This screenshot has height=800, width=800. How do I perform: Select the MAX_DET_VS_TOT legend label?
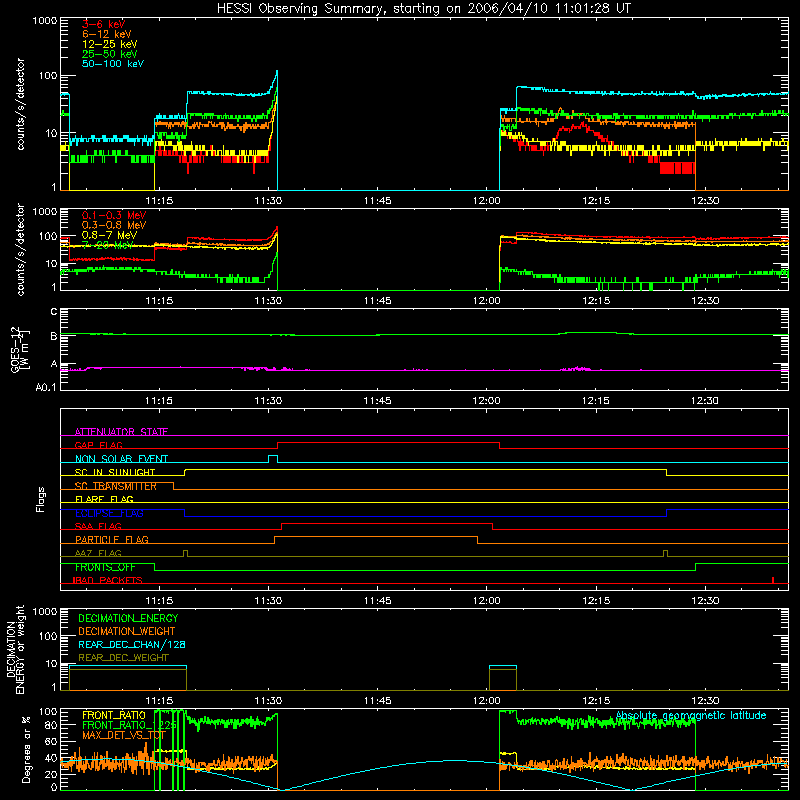(x=124, y=735)
